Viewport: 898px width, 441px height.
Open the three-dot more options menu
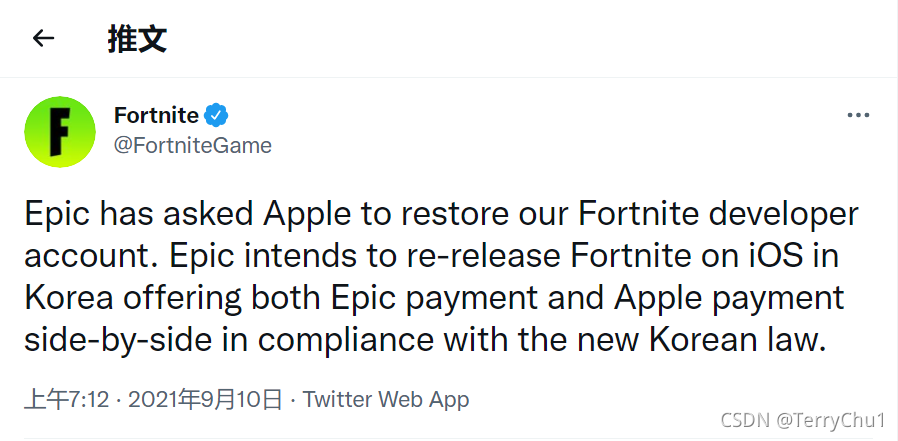pos(858,116)
